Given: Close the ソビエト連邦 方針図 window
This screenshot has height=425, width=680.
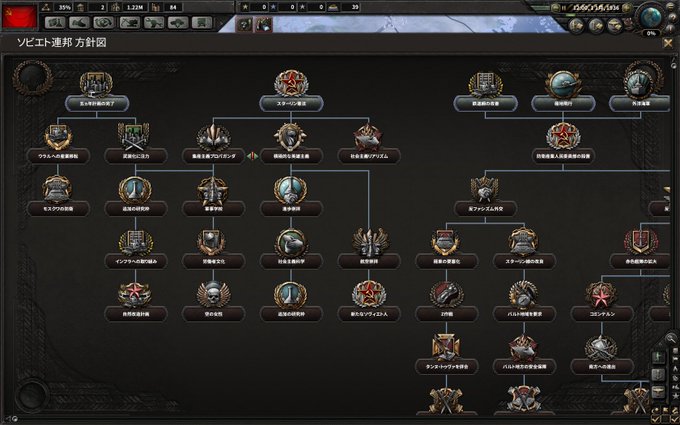Looking at the screenshot, I should pyautogui.click(x=667, y=43).
